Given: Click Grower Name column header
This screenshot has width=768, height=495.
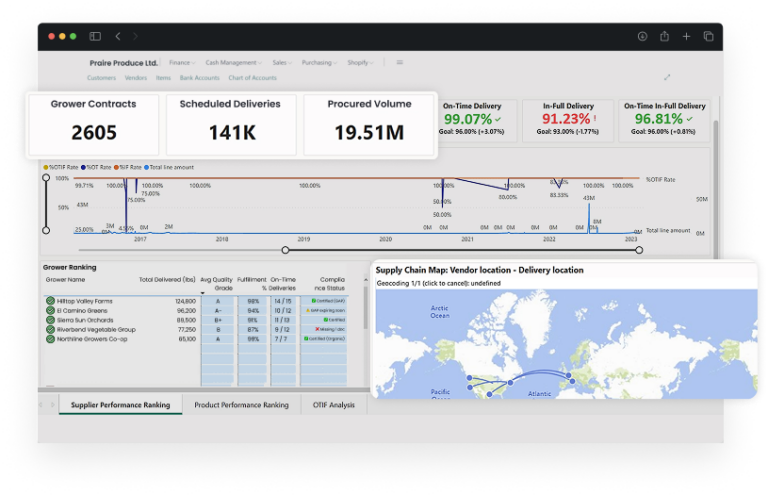Looking at the screenshot, I should [65, 280].
